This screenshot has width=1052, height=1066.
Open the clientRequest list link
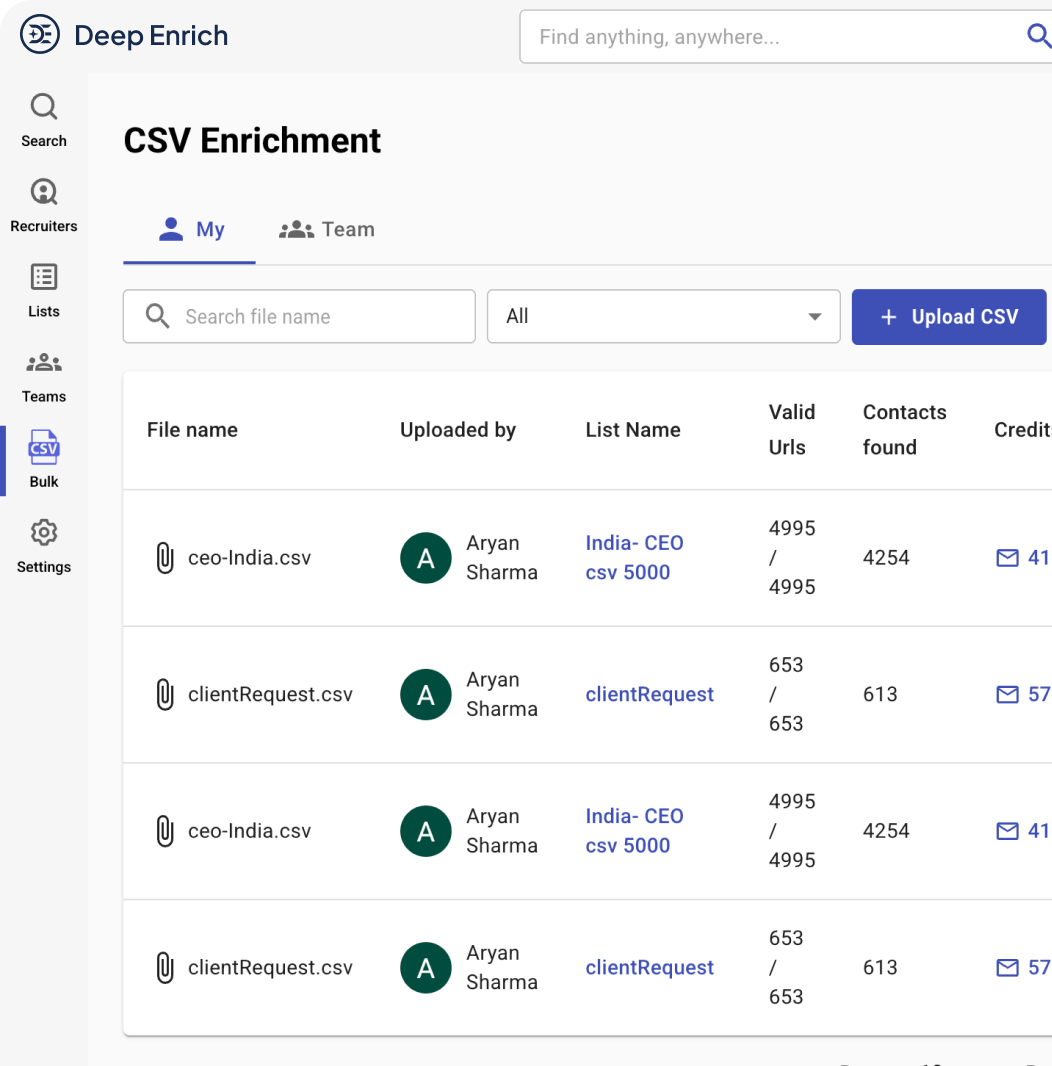pos(649,694)
